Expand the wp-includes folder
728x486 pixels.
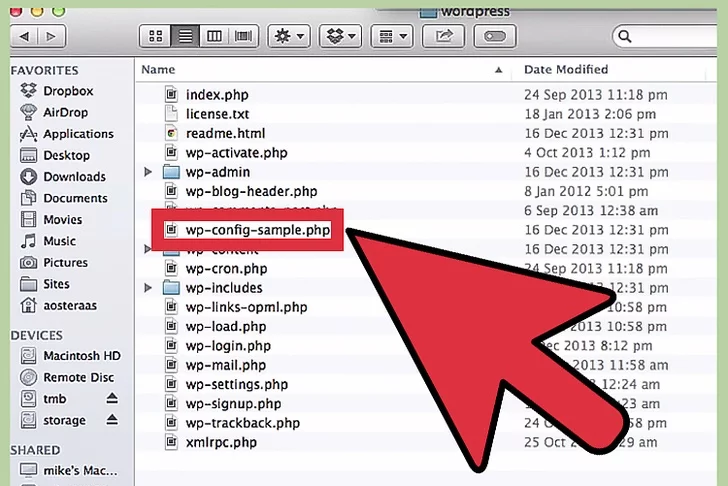click(148, 288)
